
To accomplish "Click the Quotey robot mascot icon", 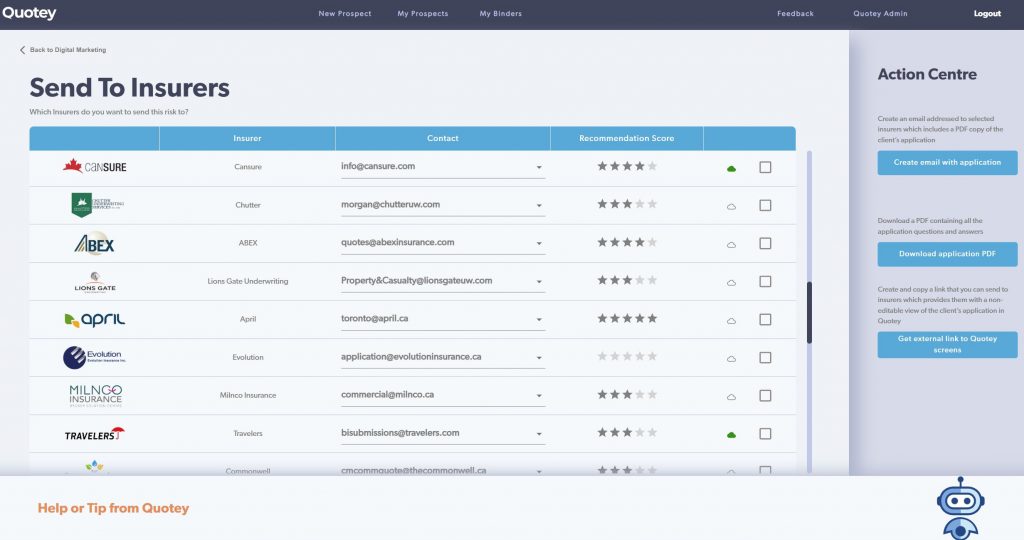I will click(960, 508).
